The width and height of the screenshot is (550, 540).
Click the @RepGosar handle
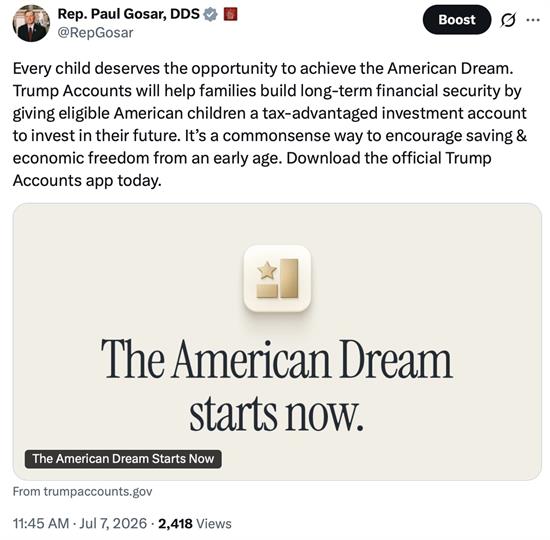pyautogui.click(x=95, y=33)
